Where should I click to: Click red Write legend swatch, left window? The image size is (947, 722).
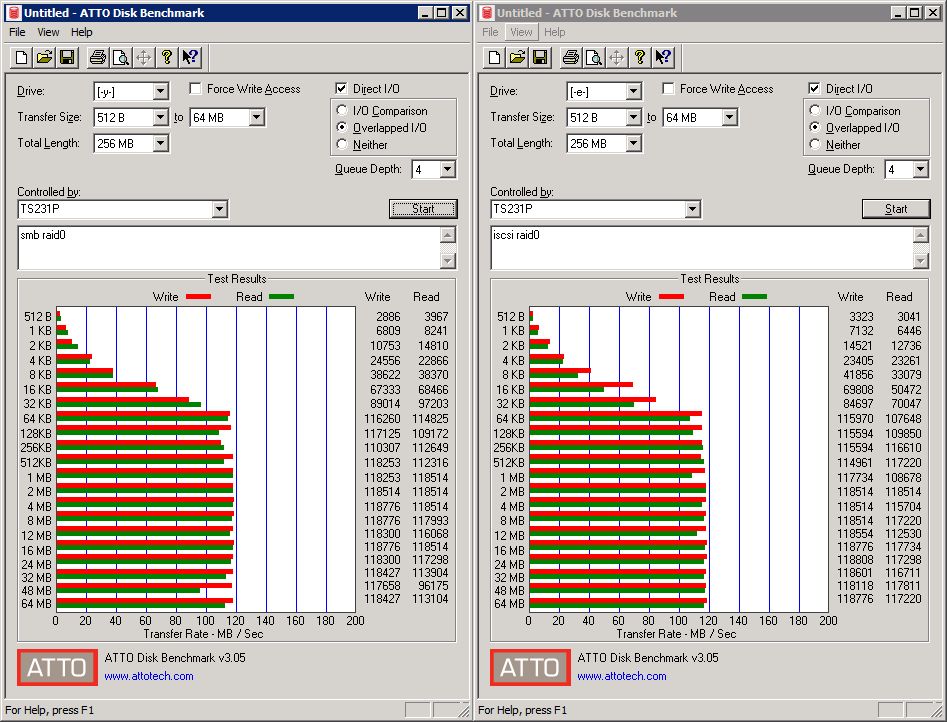(x=198, y=297)
